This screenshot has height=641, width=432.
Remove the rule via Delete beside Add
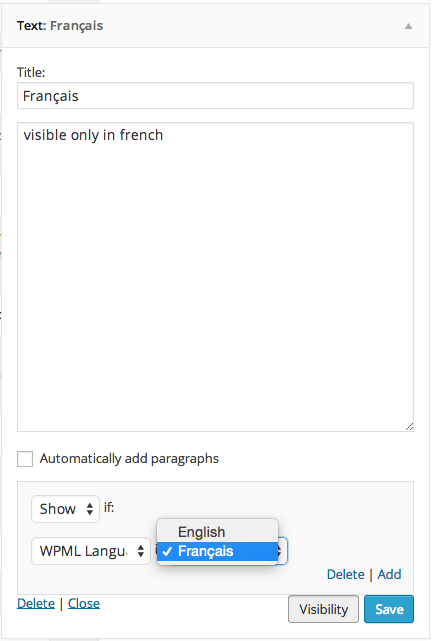coord(345,574)
